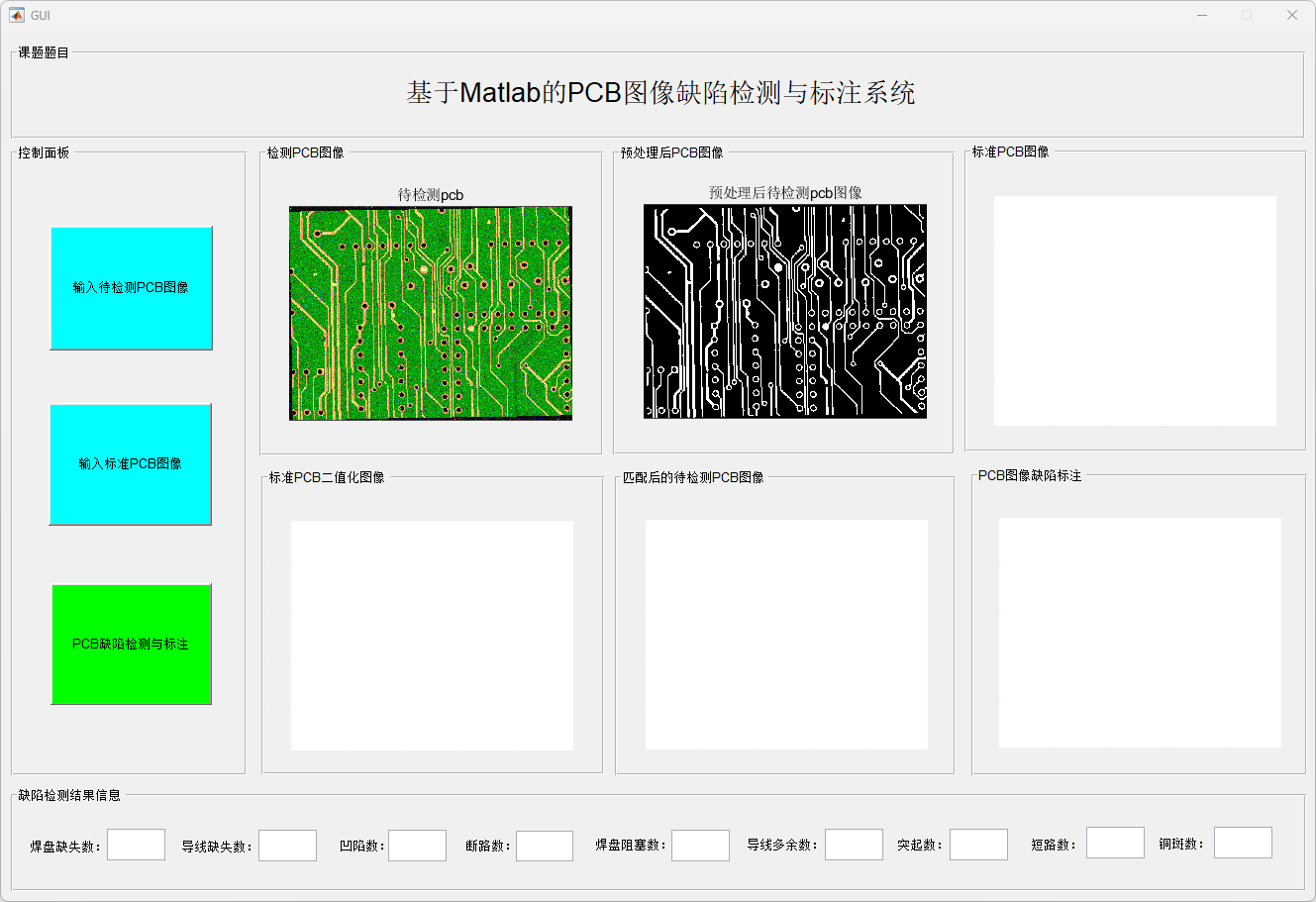Focus the 导线缺失数 field
Image resolution: width=1316 pixels, height=902 pixels.
[x=287, y=846]
